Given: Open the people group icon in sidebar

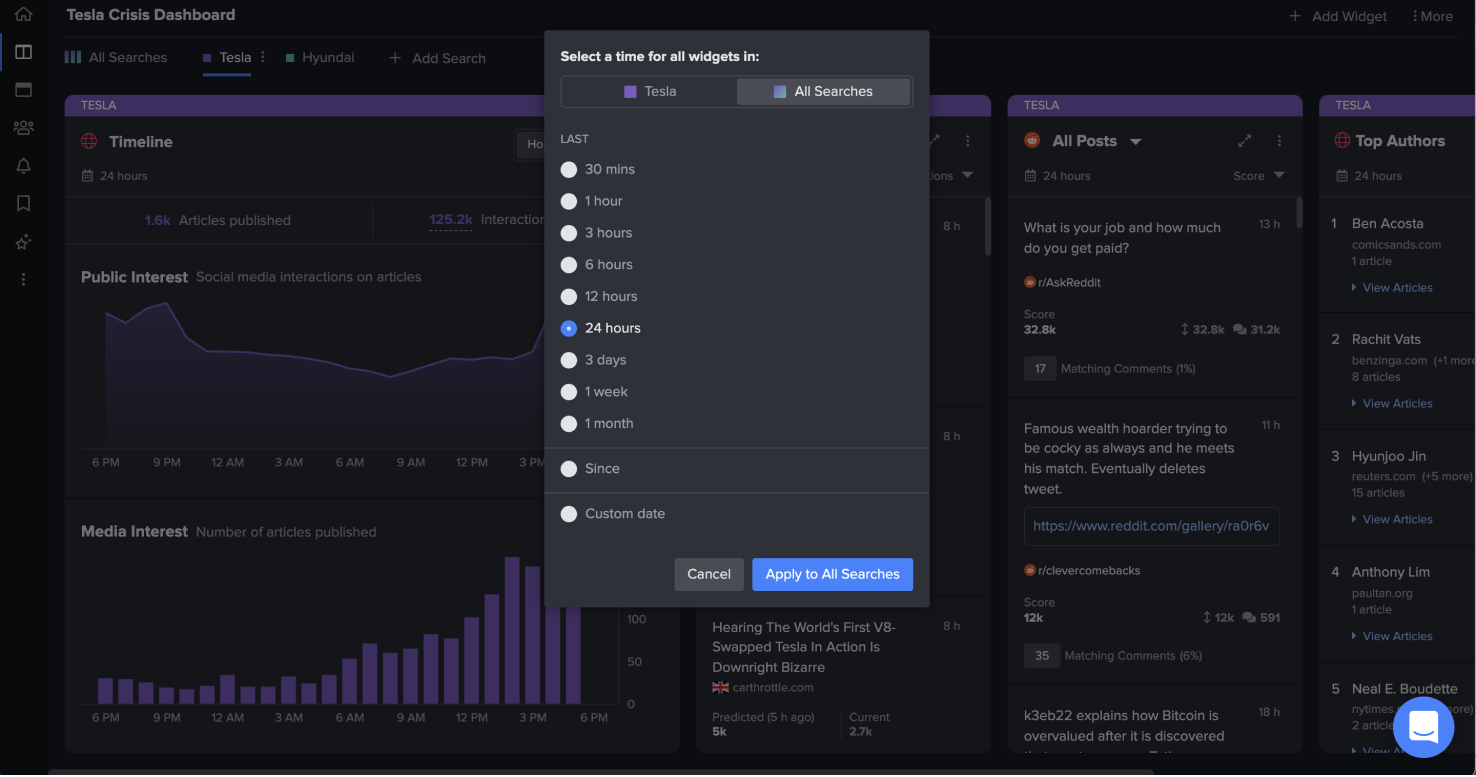Looking at the screenshot, I should coord(23,128).
